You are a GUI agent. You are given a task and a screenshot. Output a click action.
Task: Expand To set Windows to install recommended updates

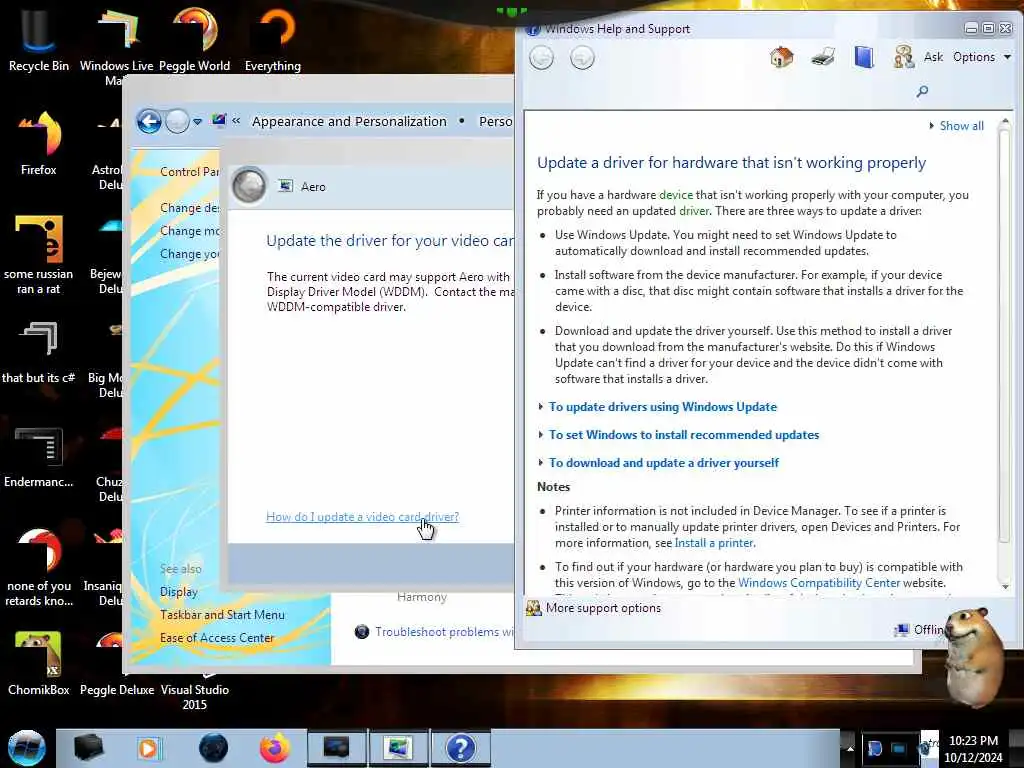(x=683, y=435)
